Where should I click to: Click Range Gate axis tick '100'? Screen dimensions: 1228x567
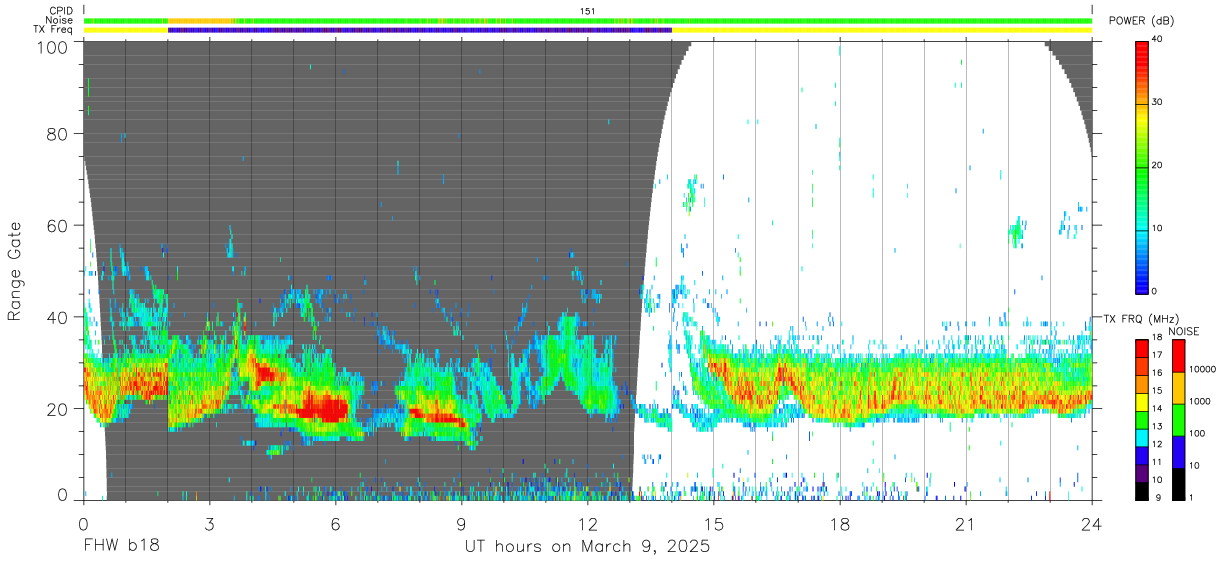[51, 46]
